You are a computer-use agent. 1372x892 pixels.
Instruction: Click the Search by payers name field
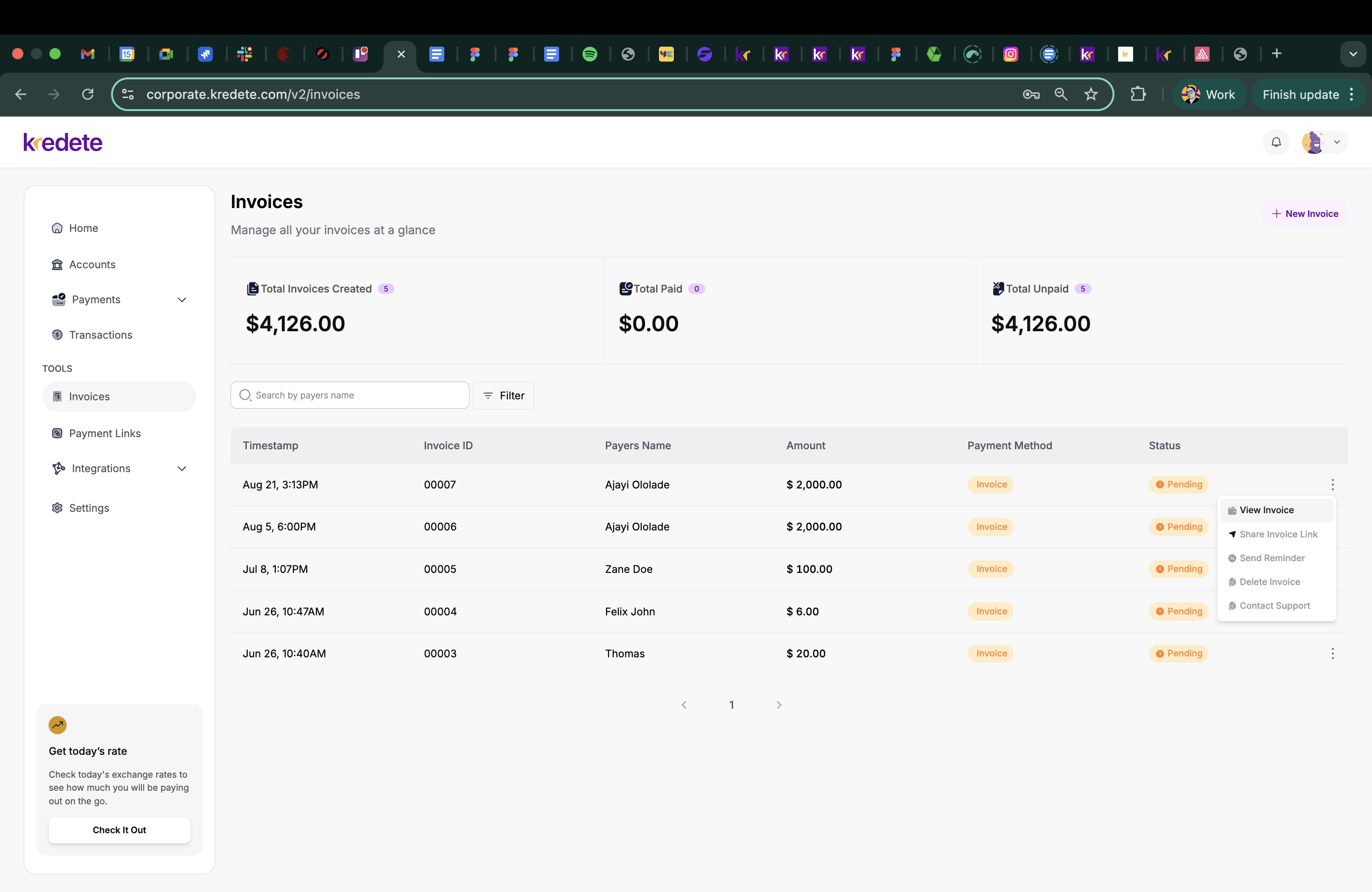[x=357, y=395]
